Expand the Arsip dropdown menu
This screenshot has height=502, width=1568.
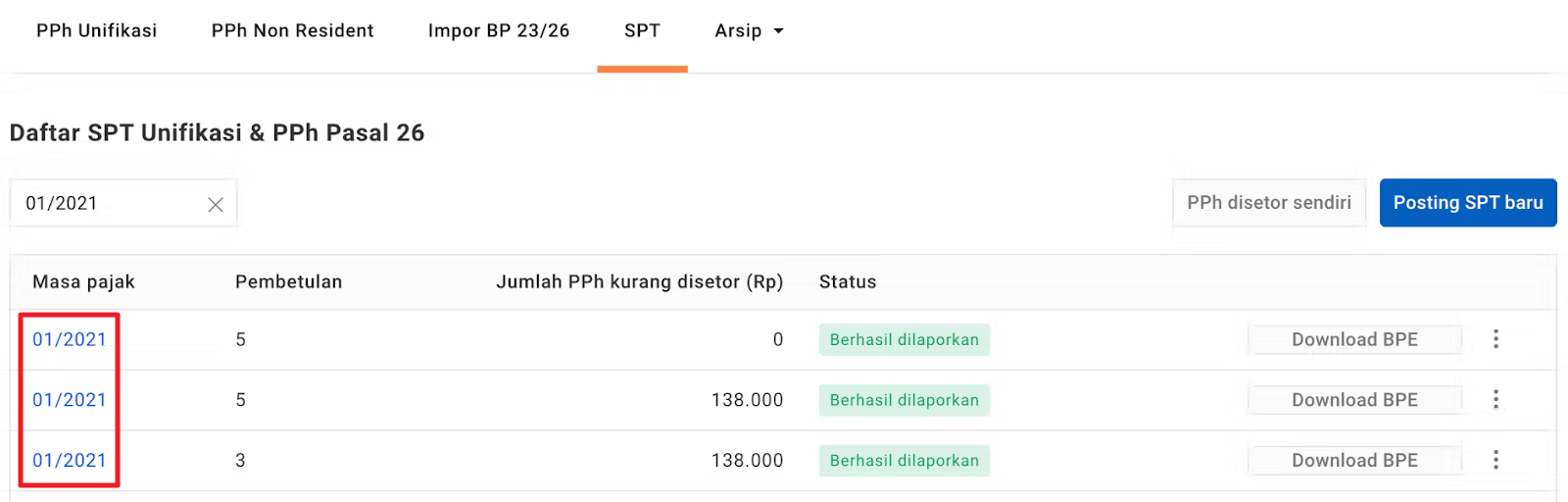(750, 31)
